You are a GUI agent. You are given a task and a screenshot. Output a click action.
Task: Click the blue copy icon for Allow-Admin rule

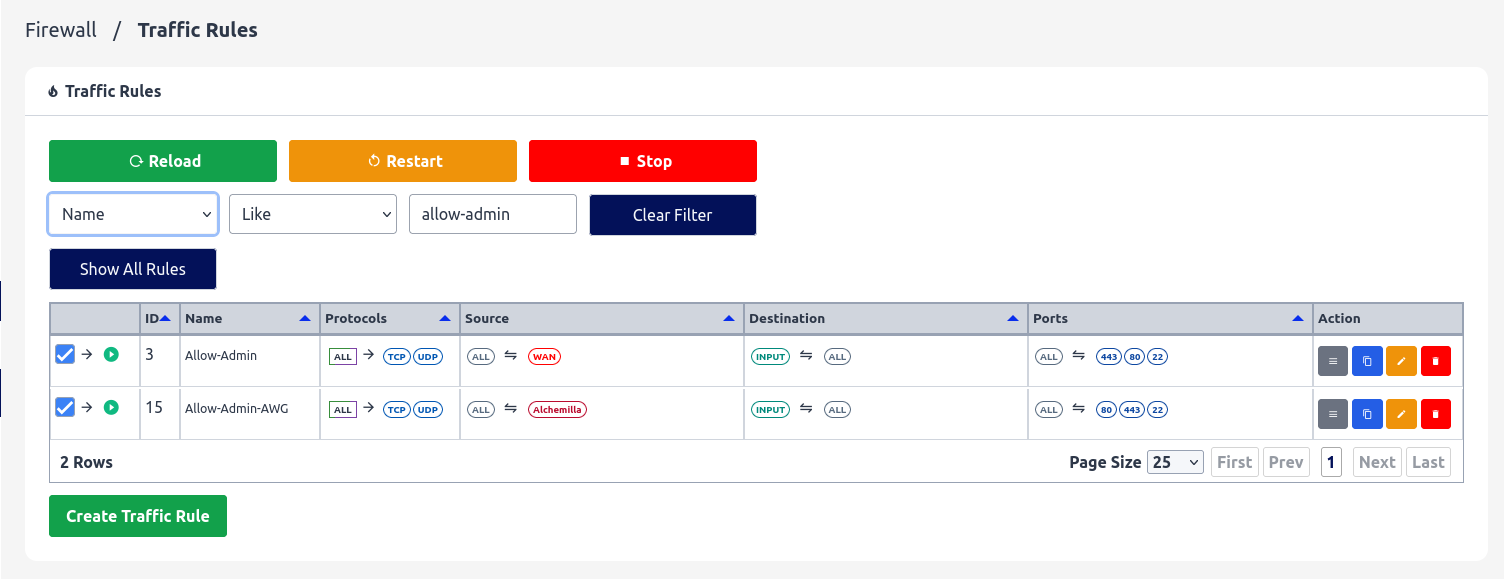point(1367,361)
